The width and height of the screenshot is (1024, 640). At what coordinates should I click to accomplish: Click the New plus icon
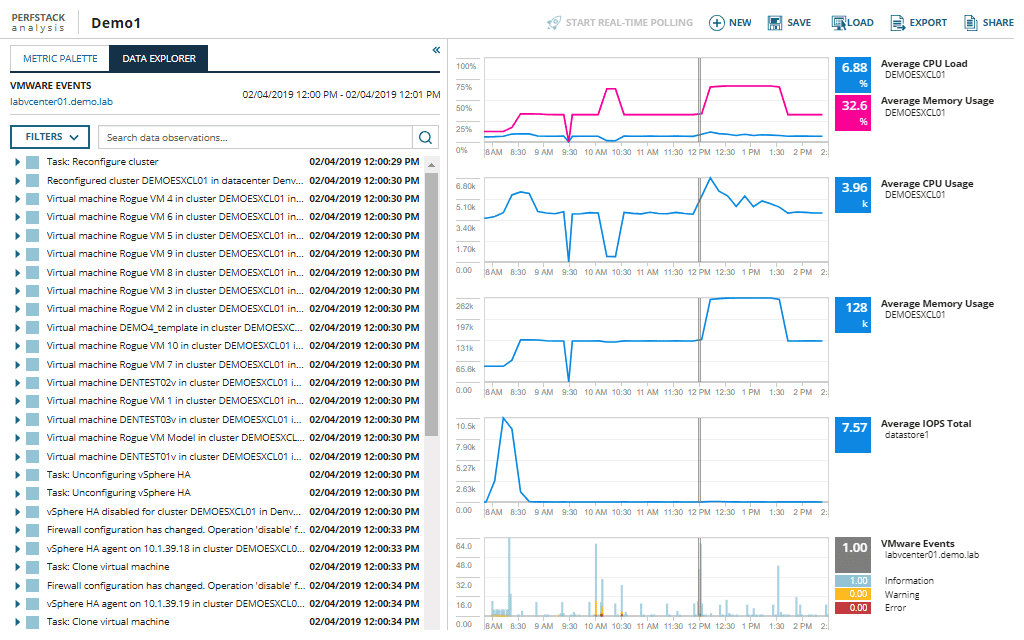716,23
